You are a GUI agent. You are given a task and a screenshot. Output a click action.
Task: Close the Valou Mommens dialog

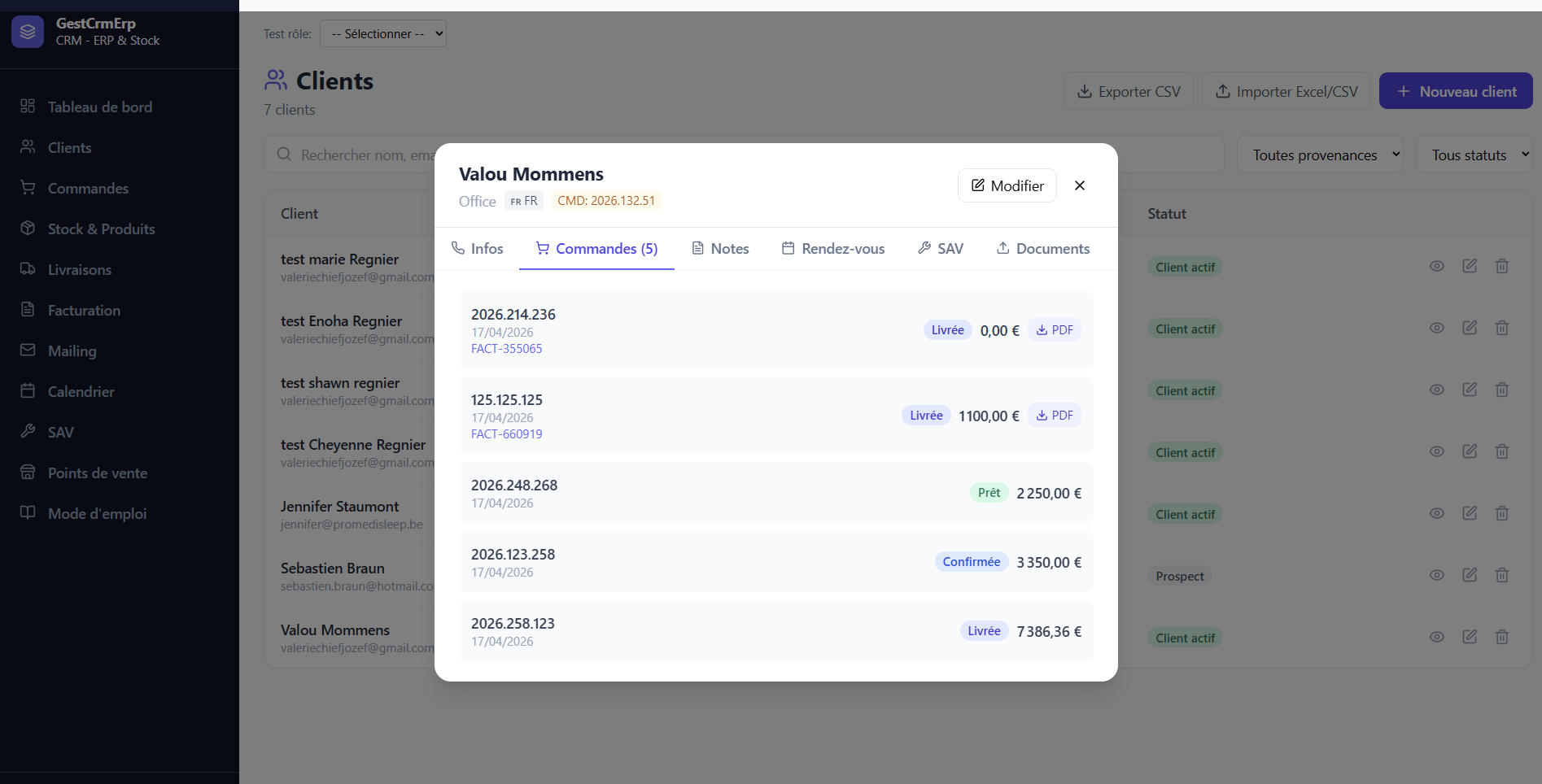[x=1080, y=185]
